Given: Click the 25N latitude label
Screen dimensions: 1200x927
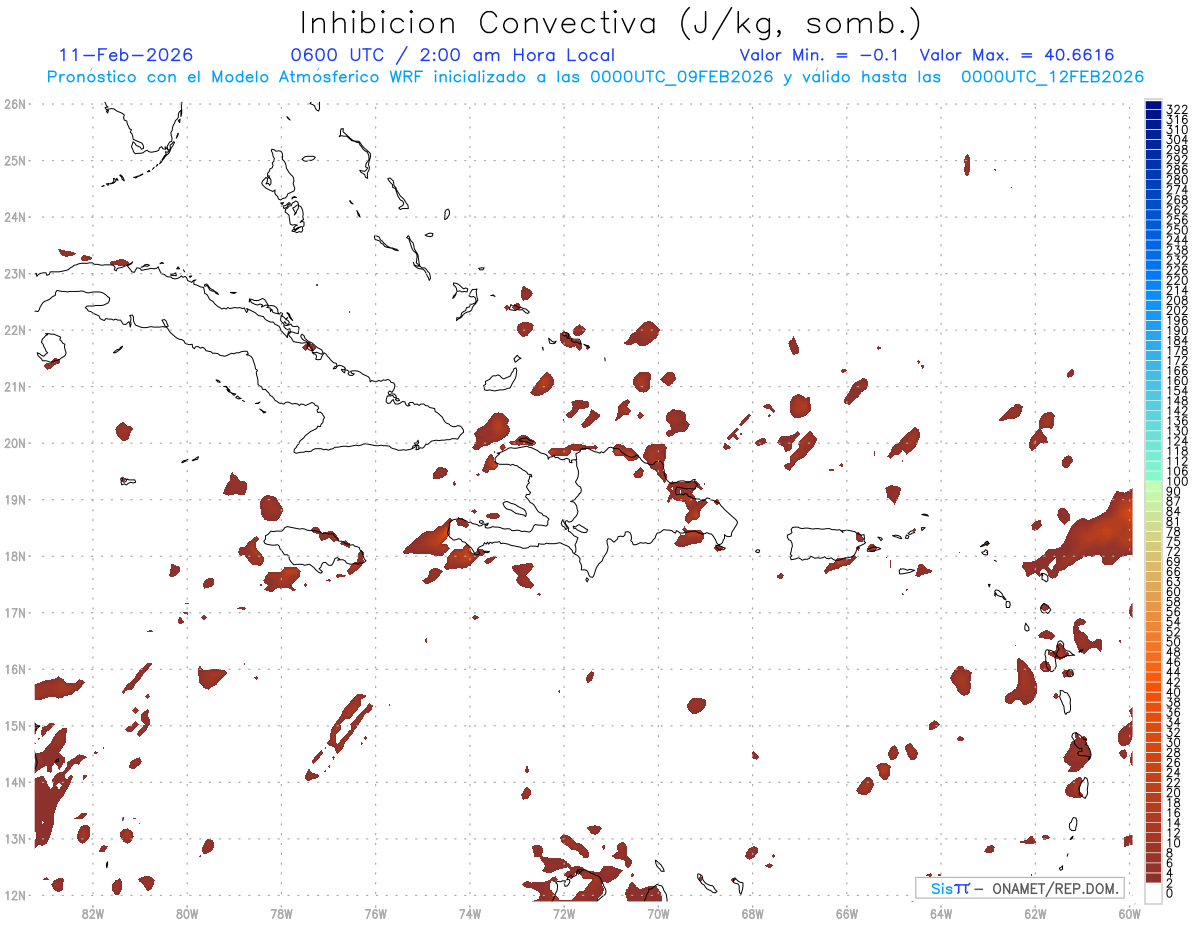Looking at the screenshot, I should (x=14, y=160).
